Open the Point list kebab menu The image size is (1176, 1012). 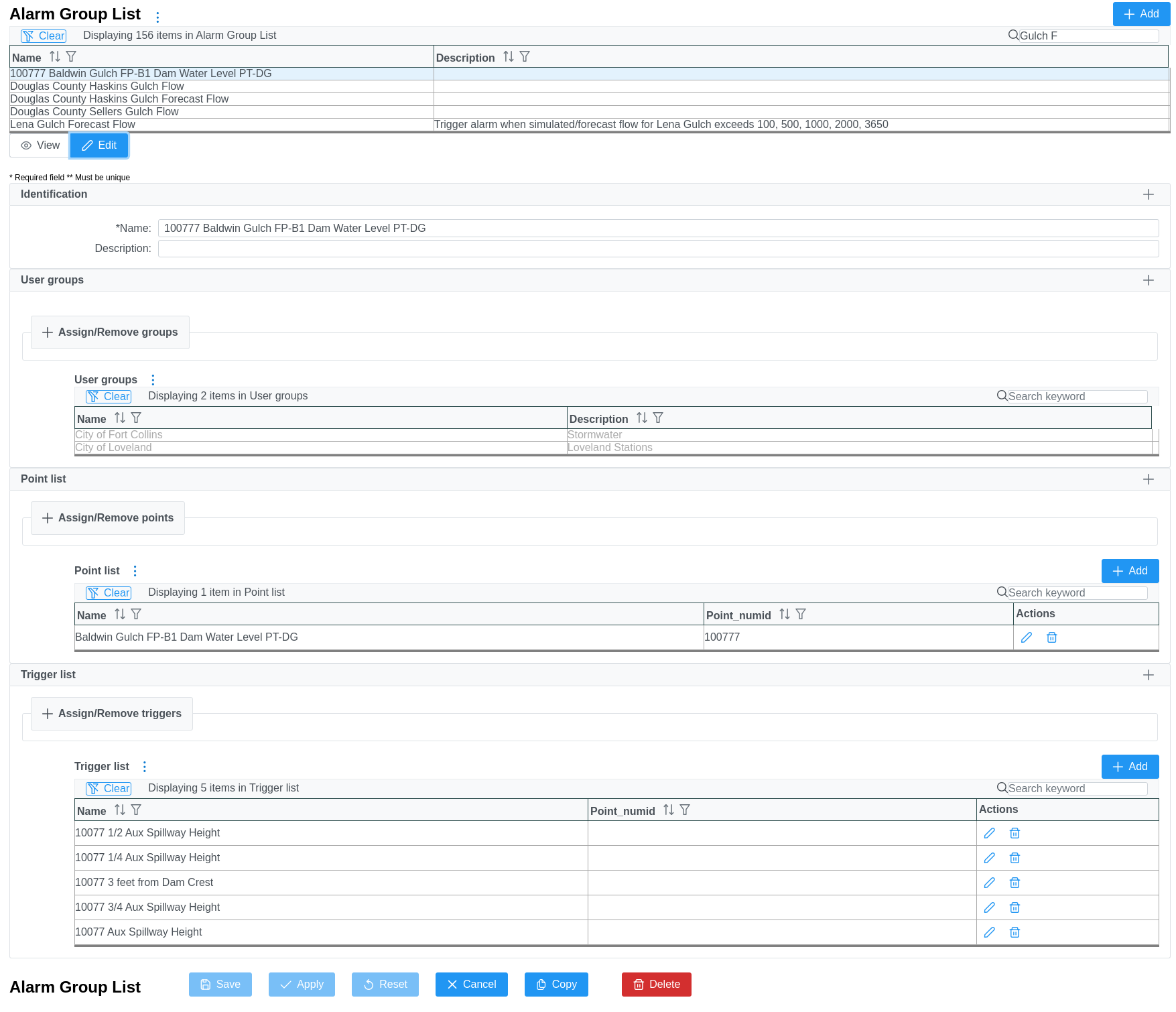click(135, 571)
